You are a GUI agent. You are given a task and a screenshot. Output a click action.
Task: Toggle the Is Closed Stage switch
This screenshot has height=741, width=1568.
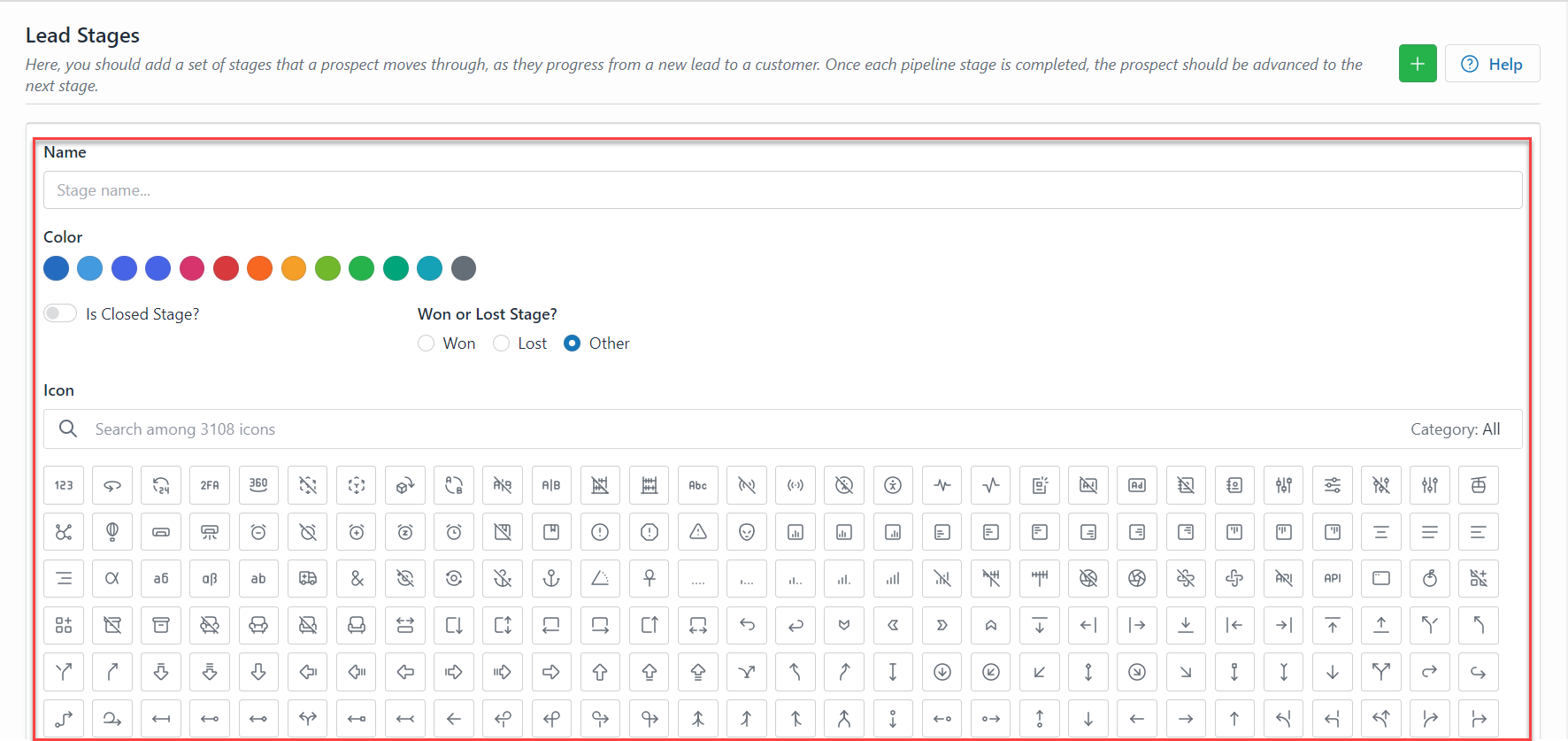click(60, 313)
